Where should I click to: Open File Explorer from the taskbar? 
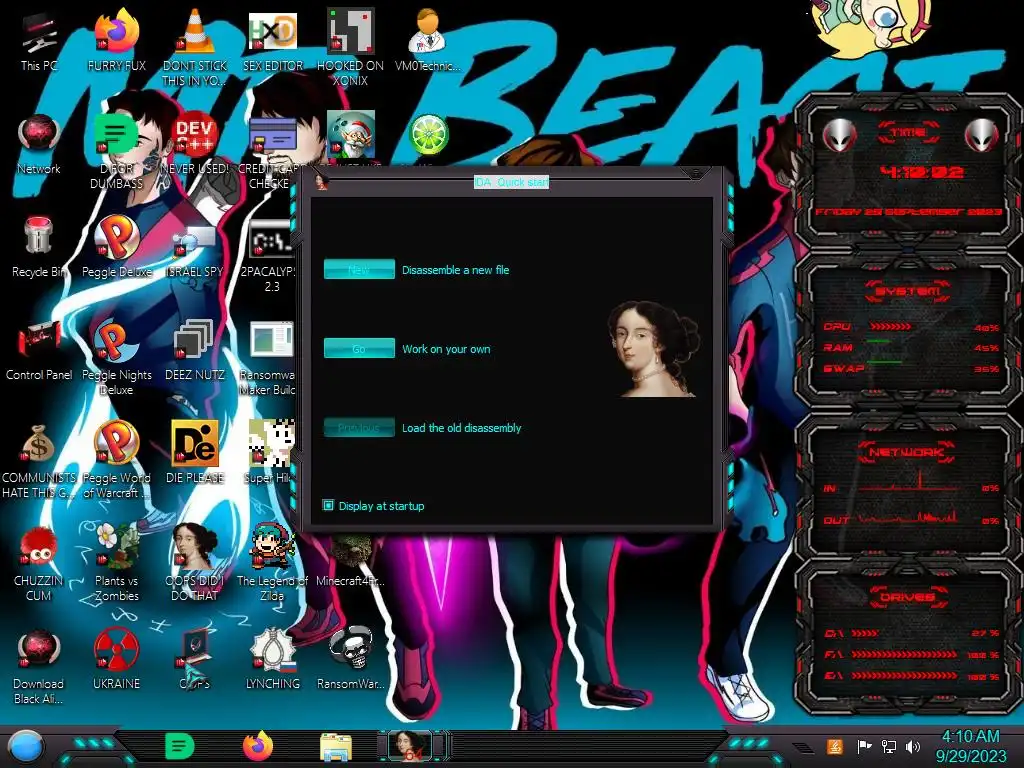click(336, 747)
